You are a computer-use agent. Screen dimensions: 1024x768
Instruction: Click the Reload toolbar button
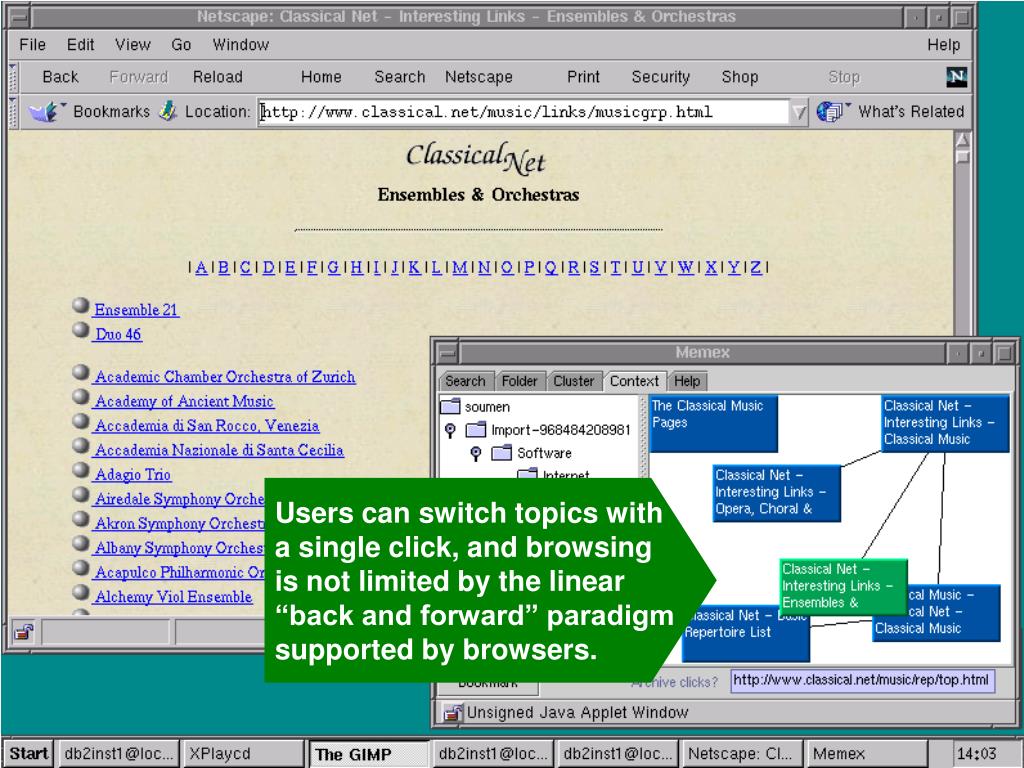click(x=217, y=77)
